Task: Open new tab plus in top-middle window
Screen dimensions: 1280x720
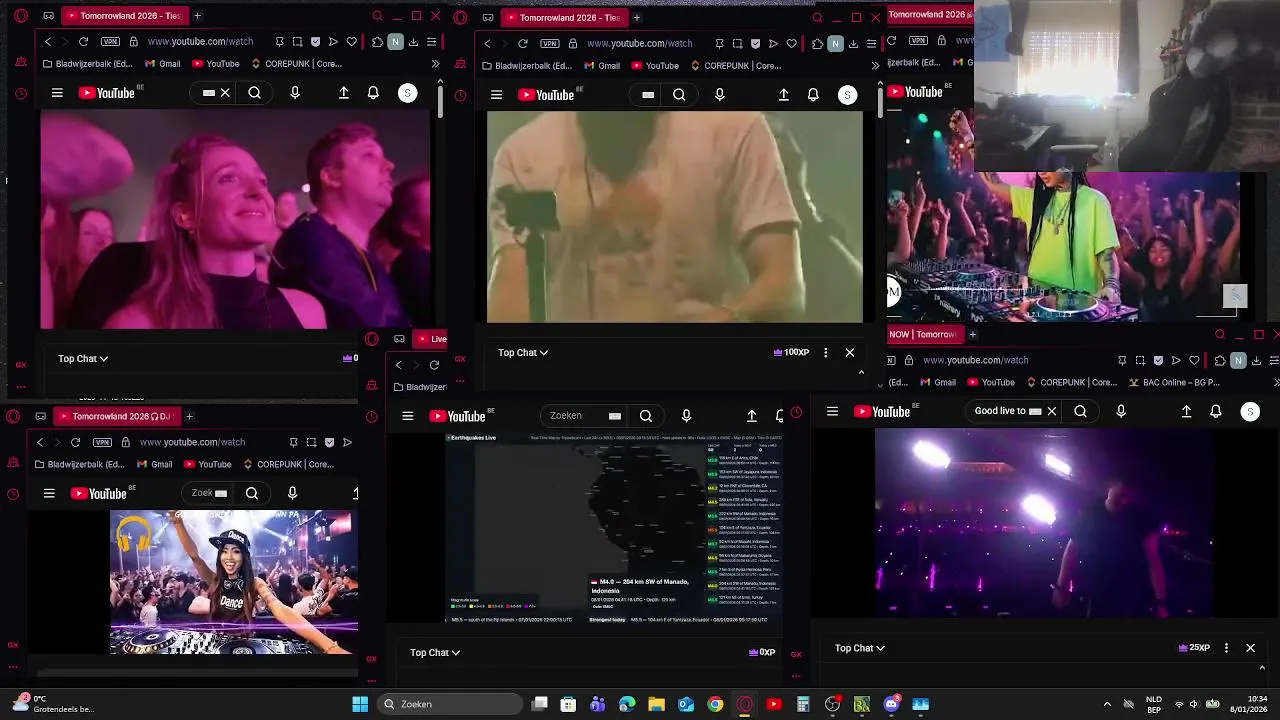Action: coord(636,17)
